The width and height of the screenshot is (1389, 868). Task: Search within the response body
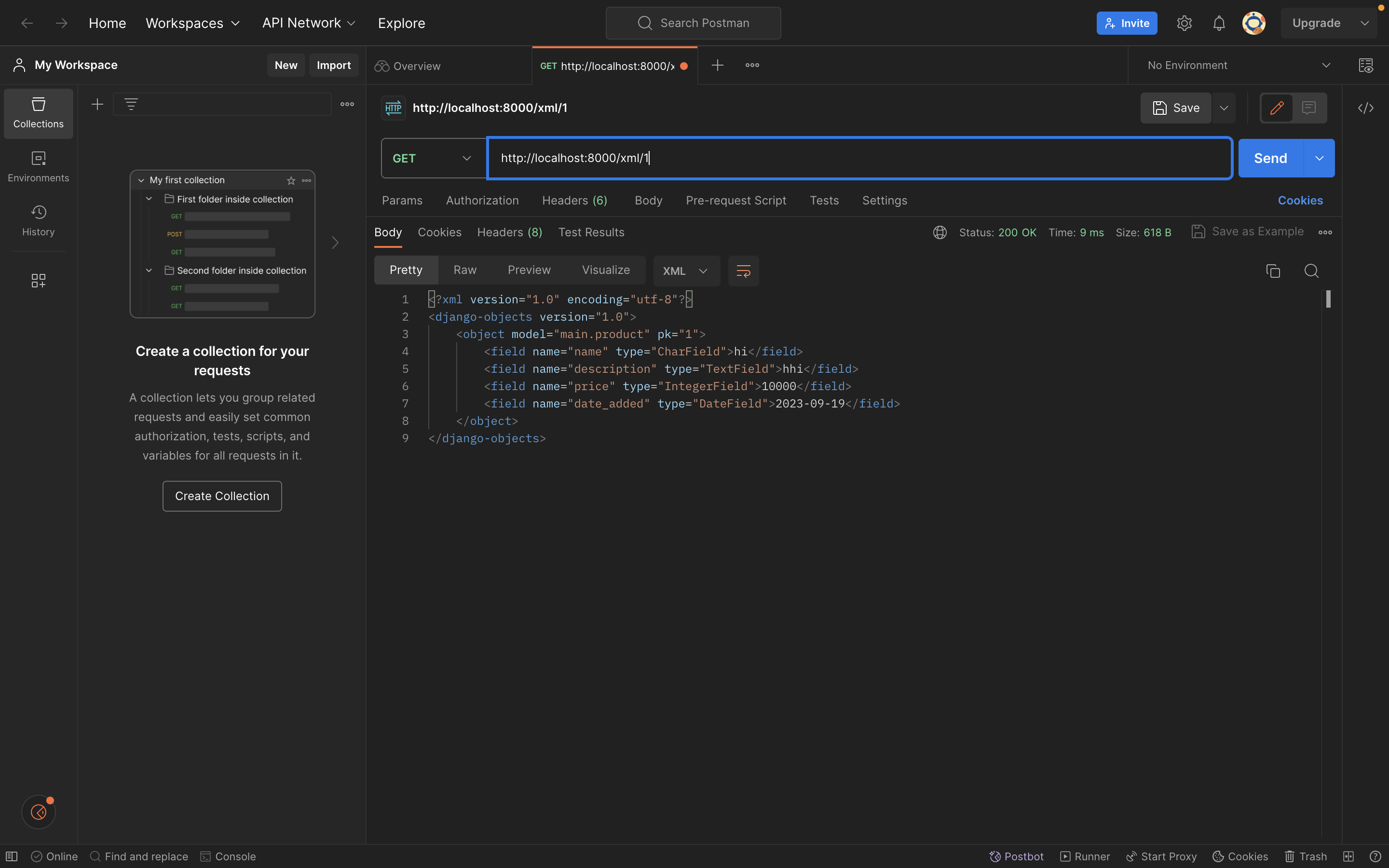[x=1312, y=271]
